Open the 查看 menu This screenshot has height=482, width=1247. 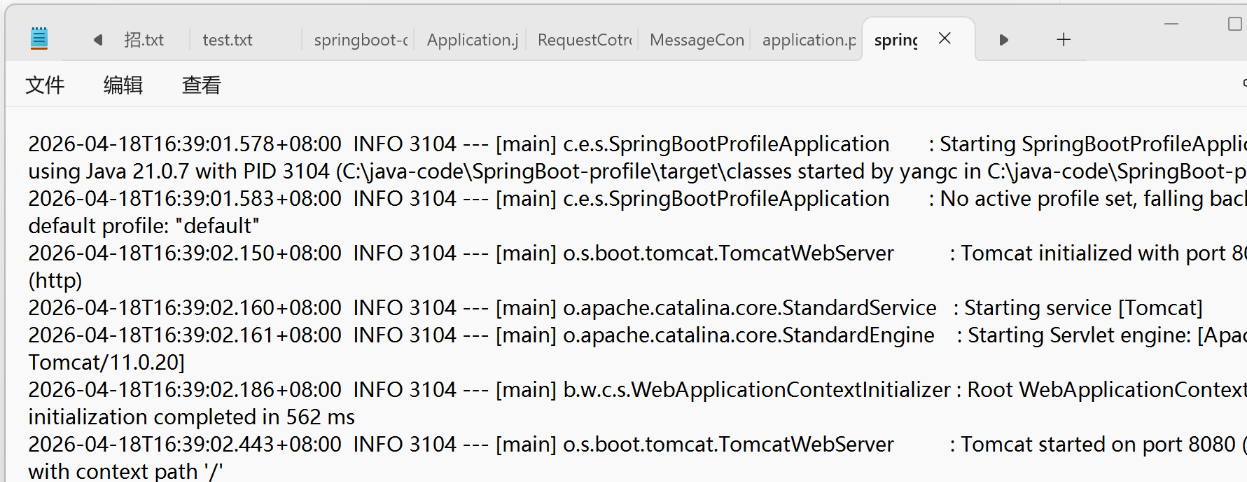201,86
